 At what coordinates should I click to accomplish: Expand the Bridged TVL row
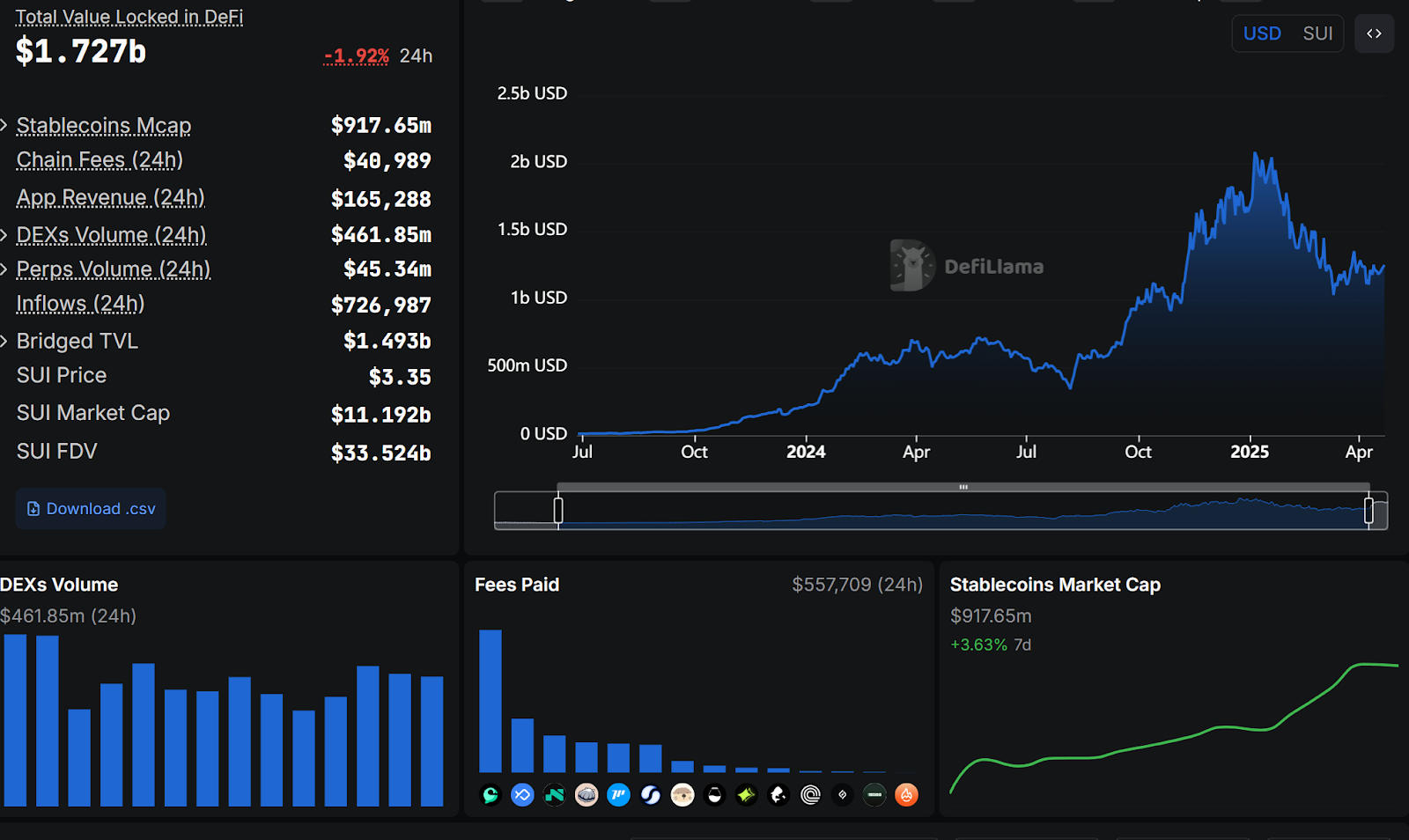click(5, 342)
